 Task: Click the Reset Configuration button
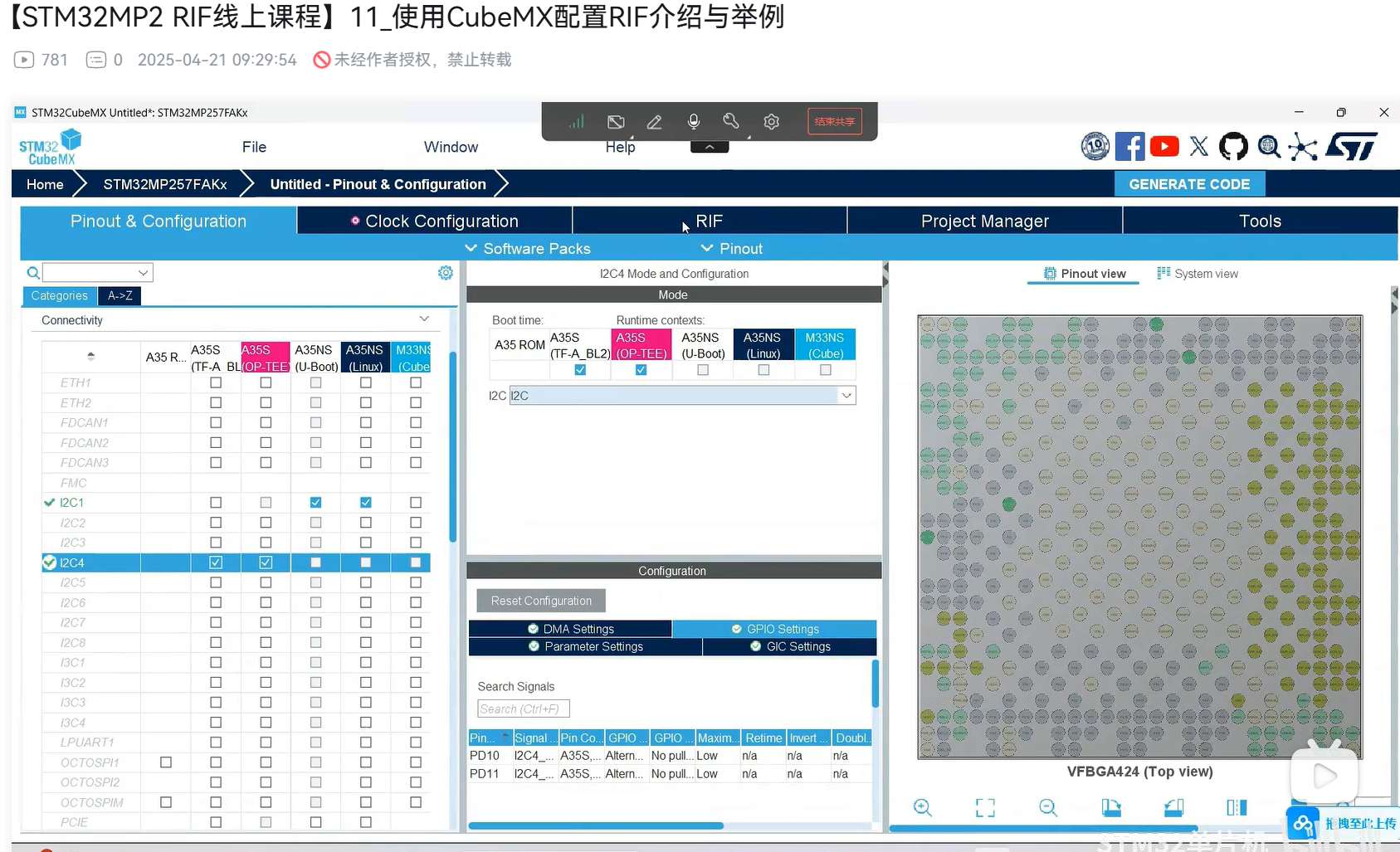(541, 601)
